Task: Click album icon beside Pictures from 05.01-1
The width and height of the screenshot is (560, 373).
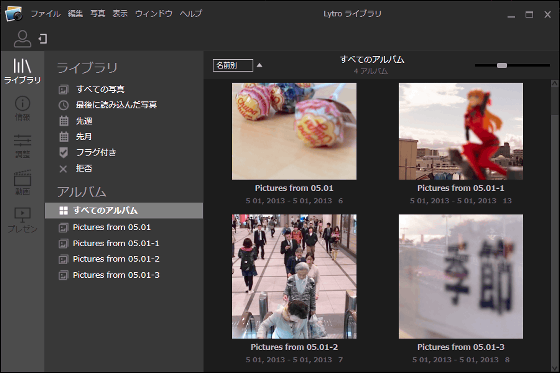Action: tap(63, 244)
